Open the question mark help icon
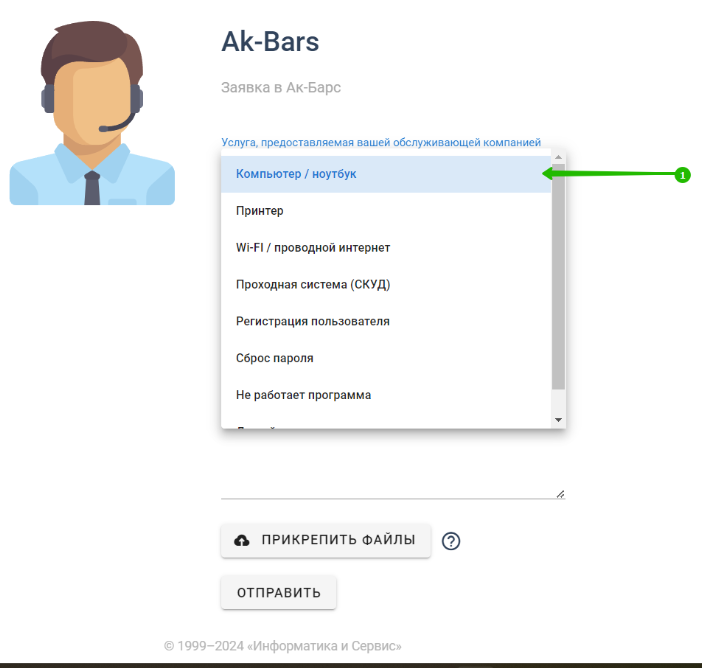Image resolution: width=702 pixels, height=668 pixels. click(x=451, y=541)
